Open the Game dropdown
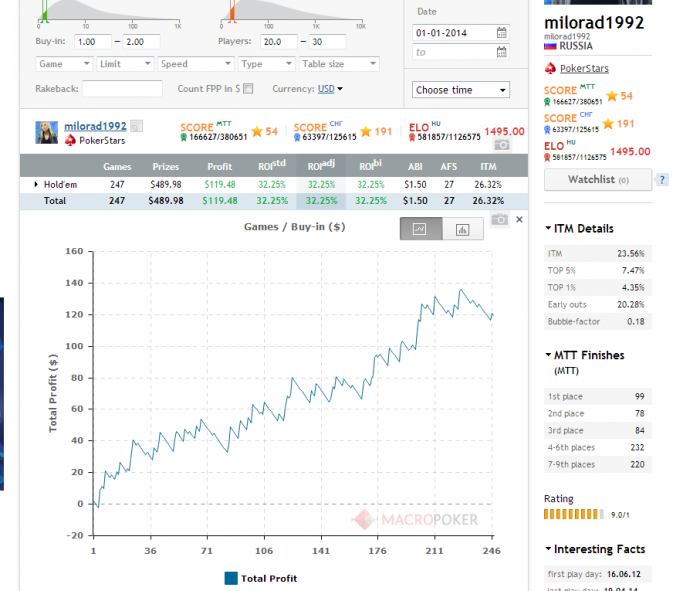 click(64, 64)
